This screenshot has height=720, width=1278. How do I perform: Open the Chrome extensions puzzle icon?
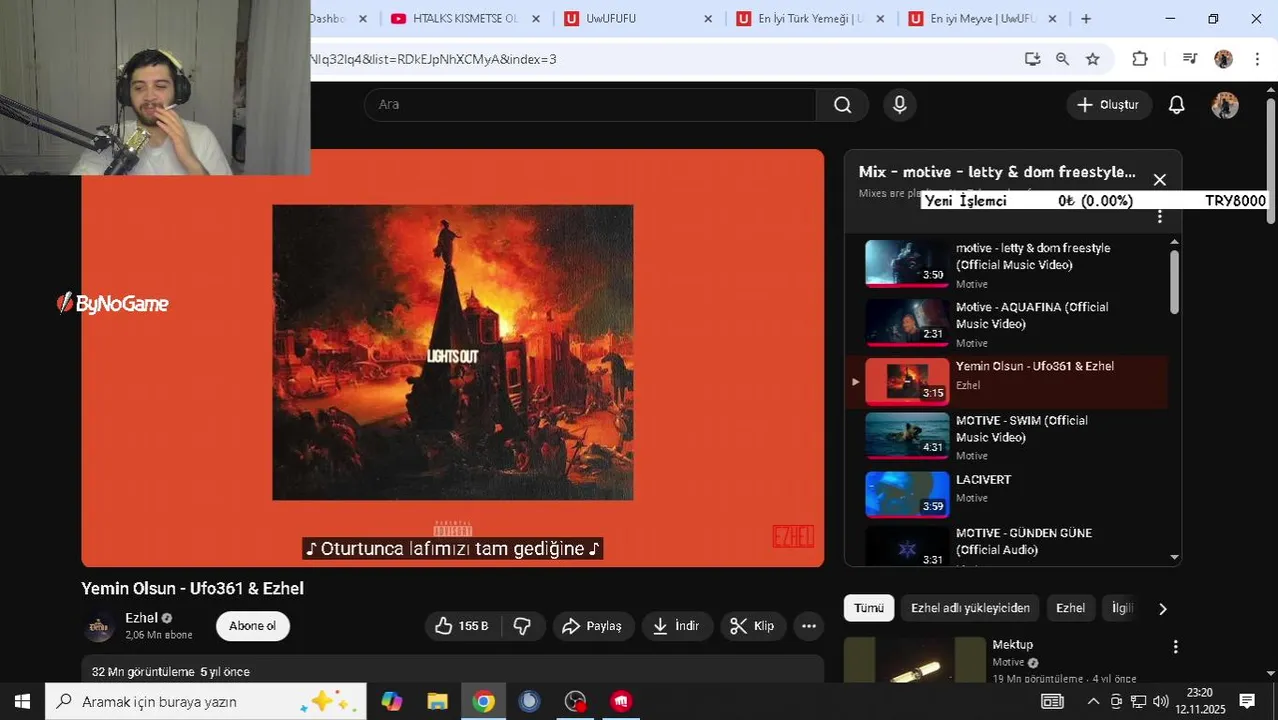[x=1140, y=59]
